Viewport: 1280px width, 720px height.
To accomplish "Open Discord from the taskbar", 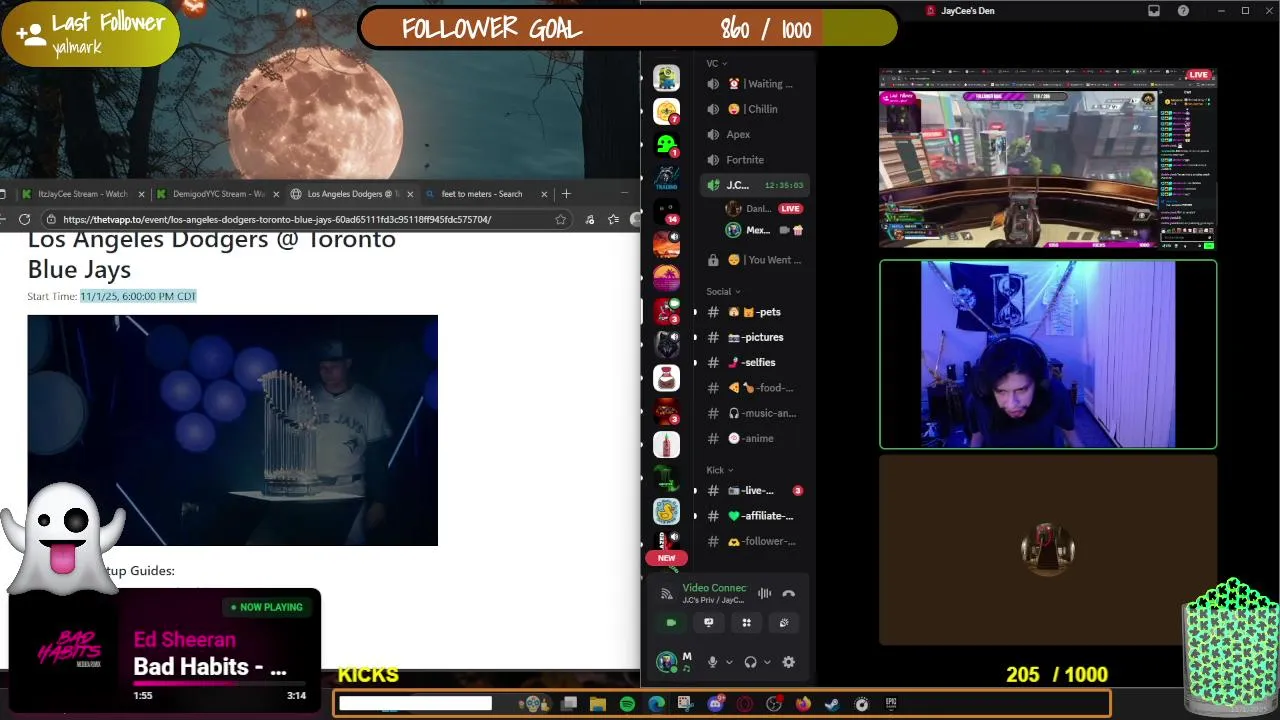I will click(x=715, y=704).
